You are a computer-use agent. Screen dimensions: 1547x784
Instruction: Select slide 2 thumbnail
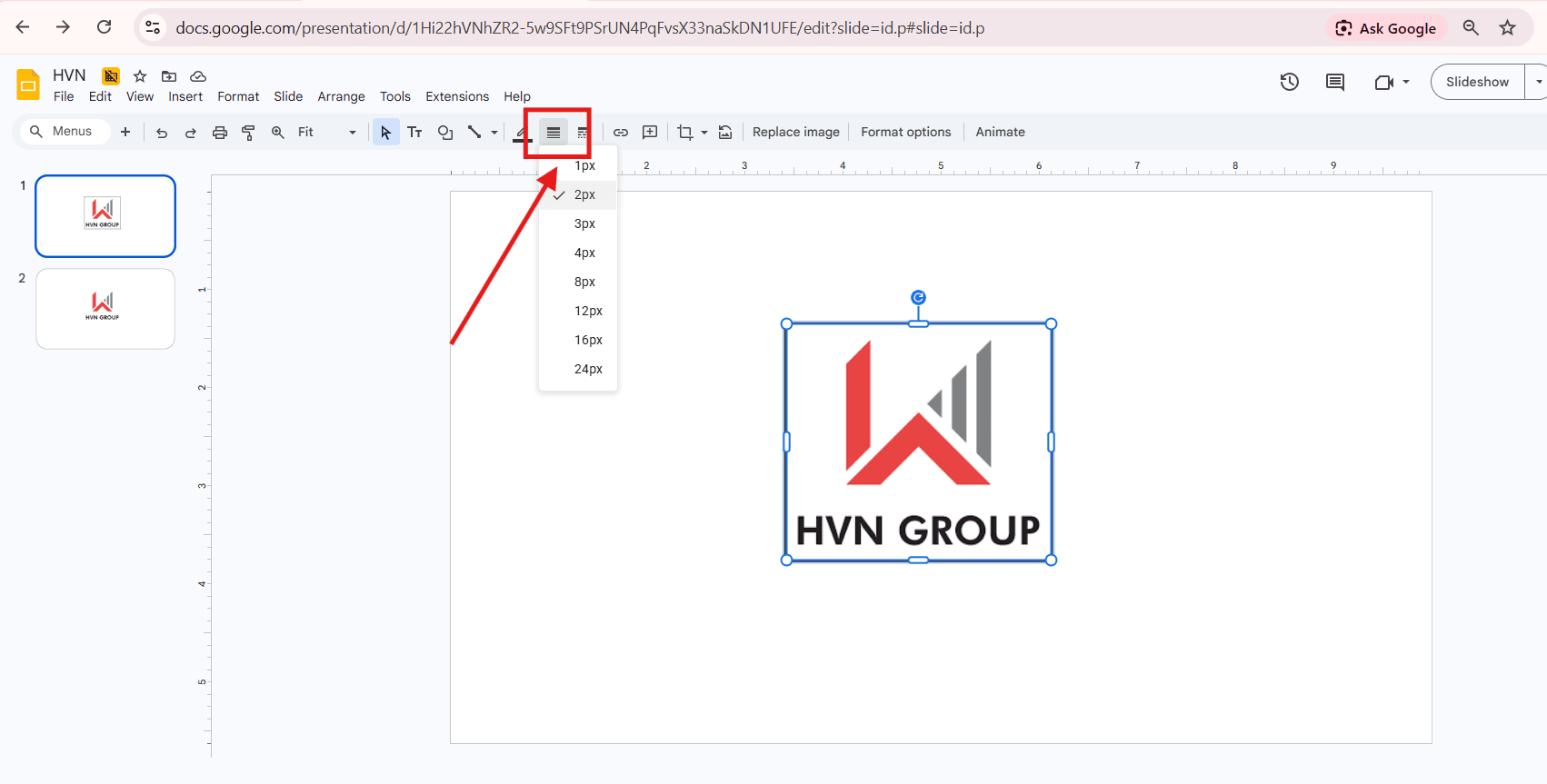[105, 309]
